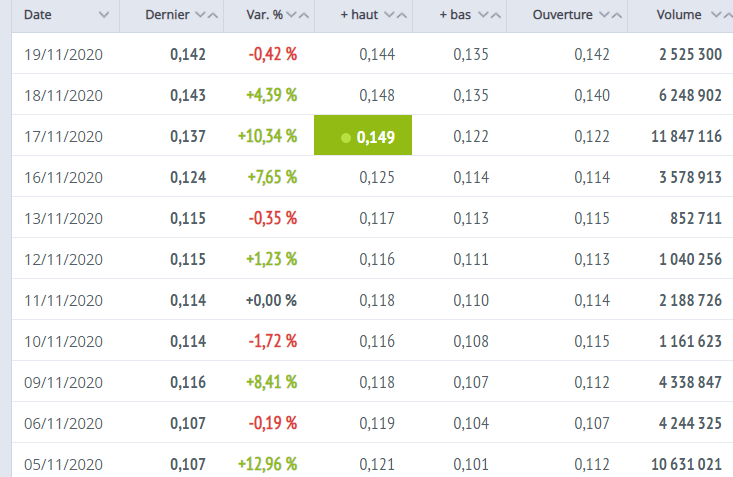
Task: Click volume 3 578 913 cell
Action: tap(690, 178)
